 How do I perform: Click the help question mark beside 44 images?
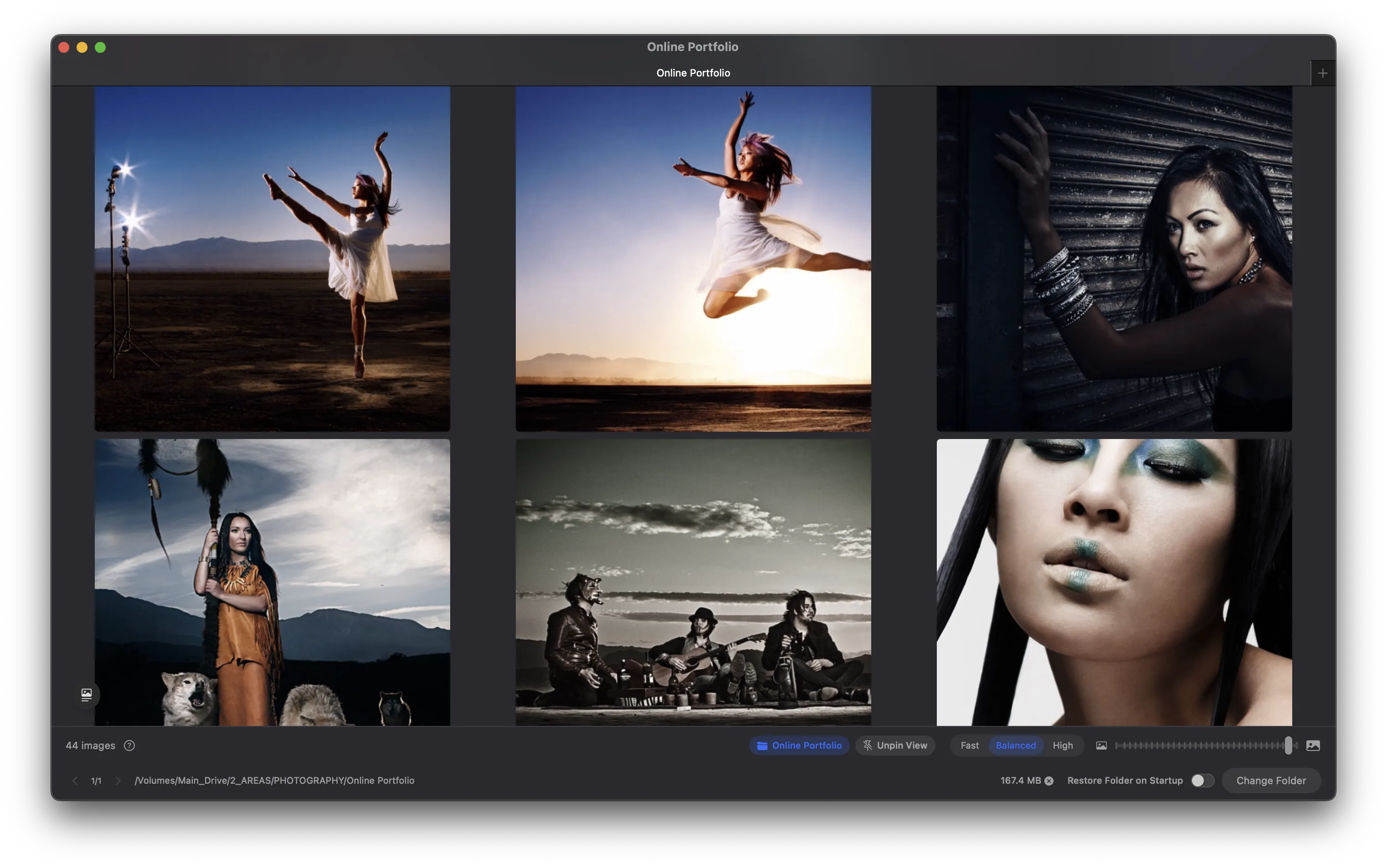click(x=129, y=745)
